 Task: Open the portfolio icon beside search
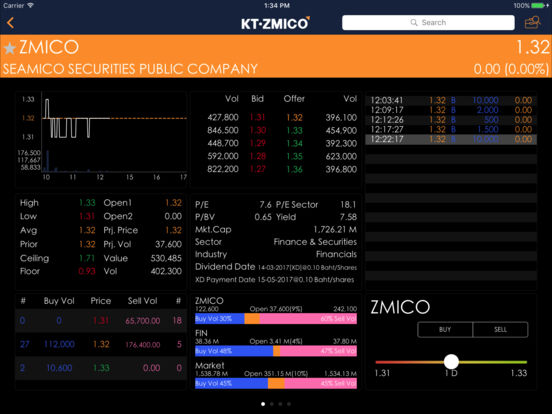532,23
